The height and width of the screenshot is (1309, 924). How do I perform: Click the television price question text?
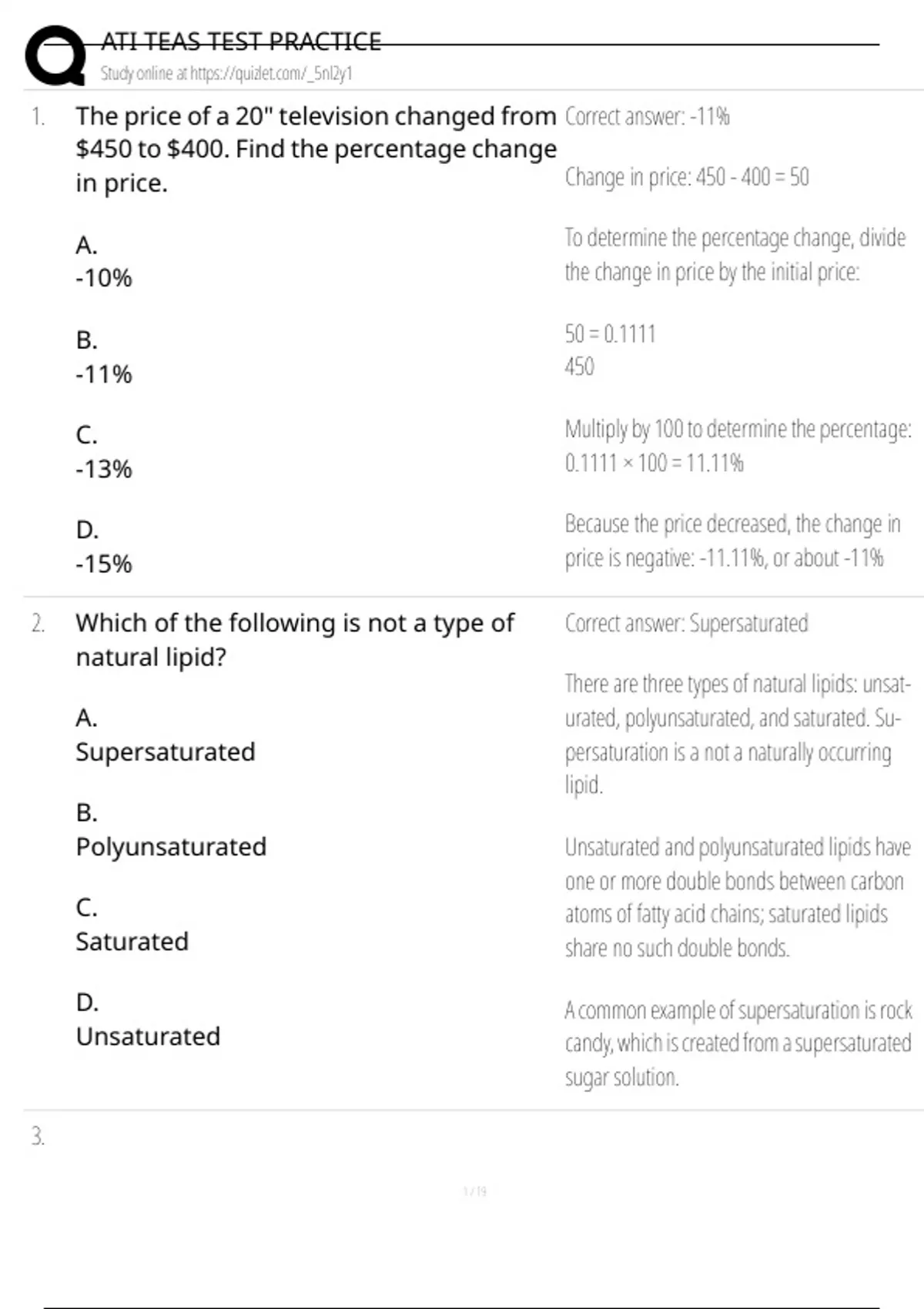click(316, 149)
